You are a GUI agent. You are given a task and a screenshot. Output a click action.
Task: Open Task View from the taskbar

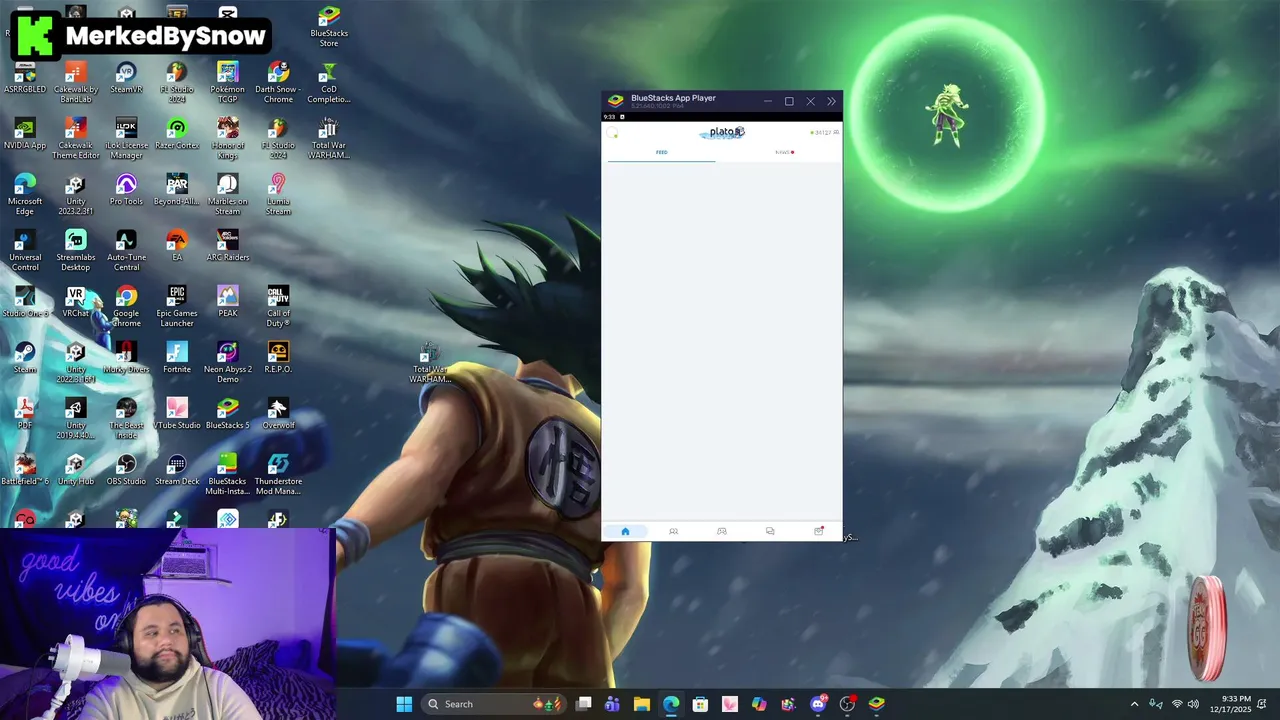tap(584, 704)
